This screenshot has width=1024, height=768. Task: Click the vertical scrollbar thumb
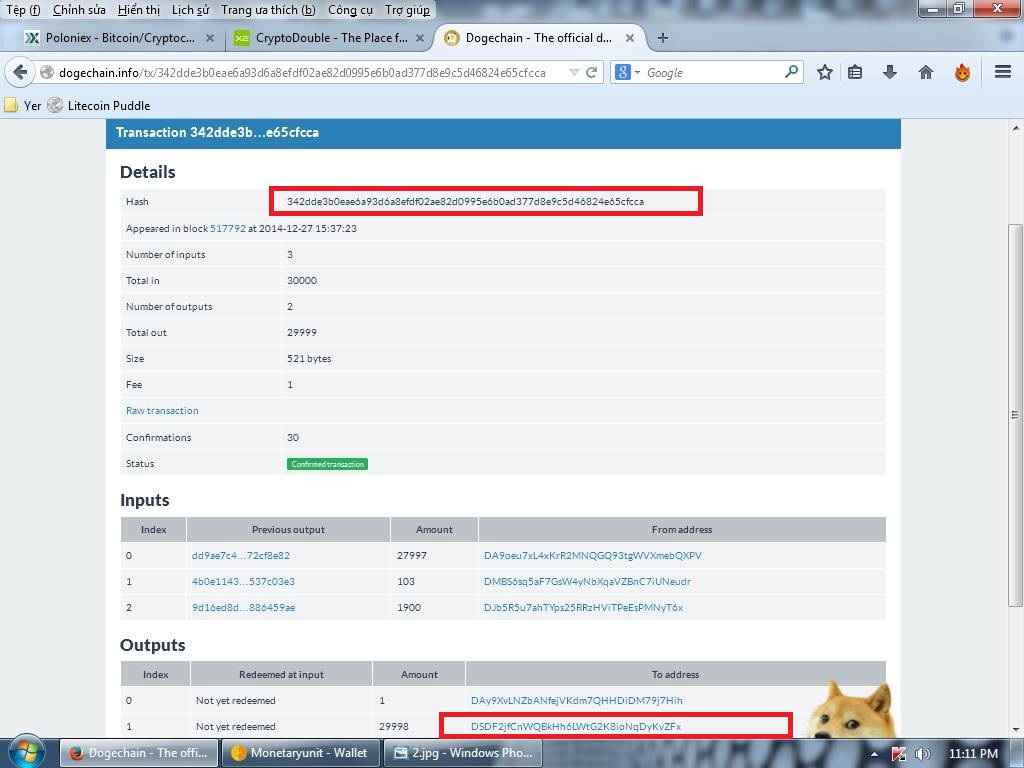[1016, 415]
